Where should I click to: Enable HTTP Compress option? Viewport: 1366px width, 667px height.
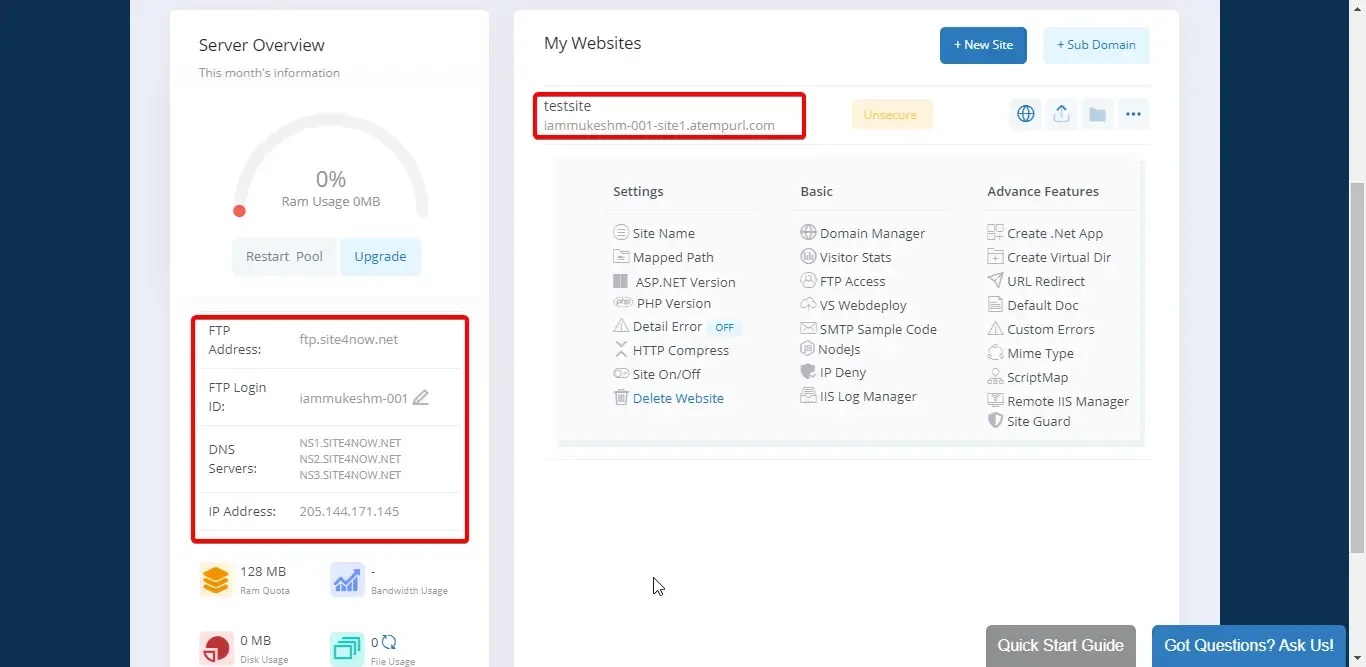[681, 350]
